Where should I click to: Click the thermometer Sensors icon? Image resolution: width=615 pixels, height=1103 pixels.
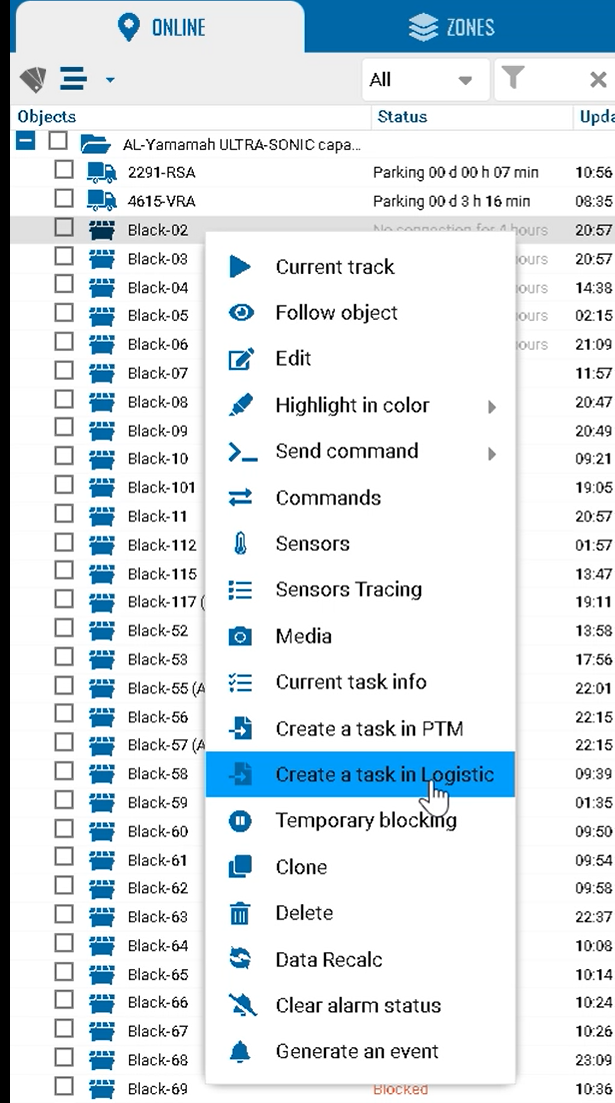pos(240,544)
